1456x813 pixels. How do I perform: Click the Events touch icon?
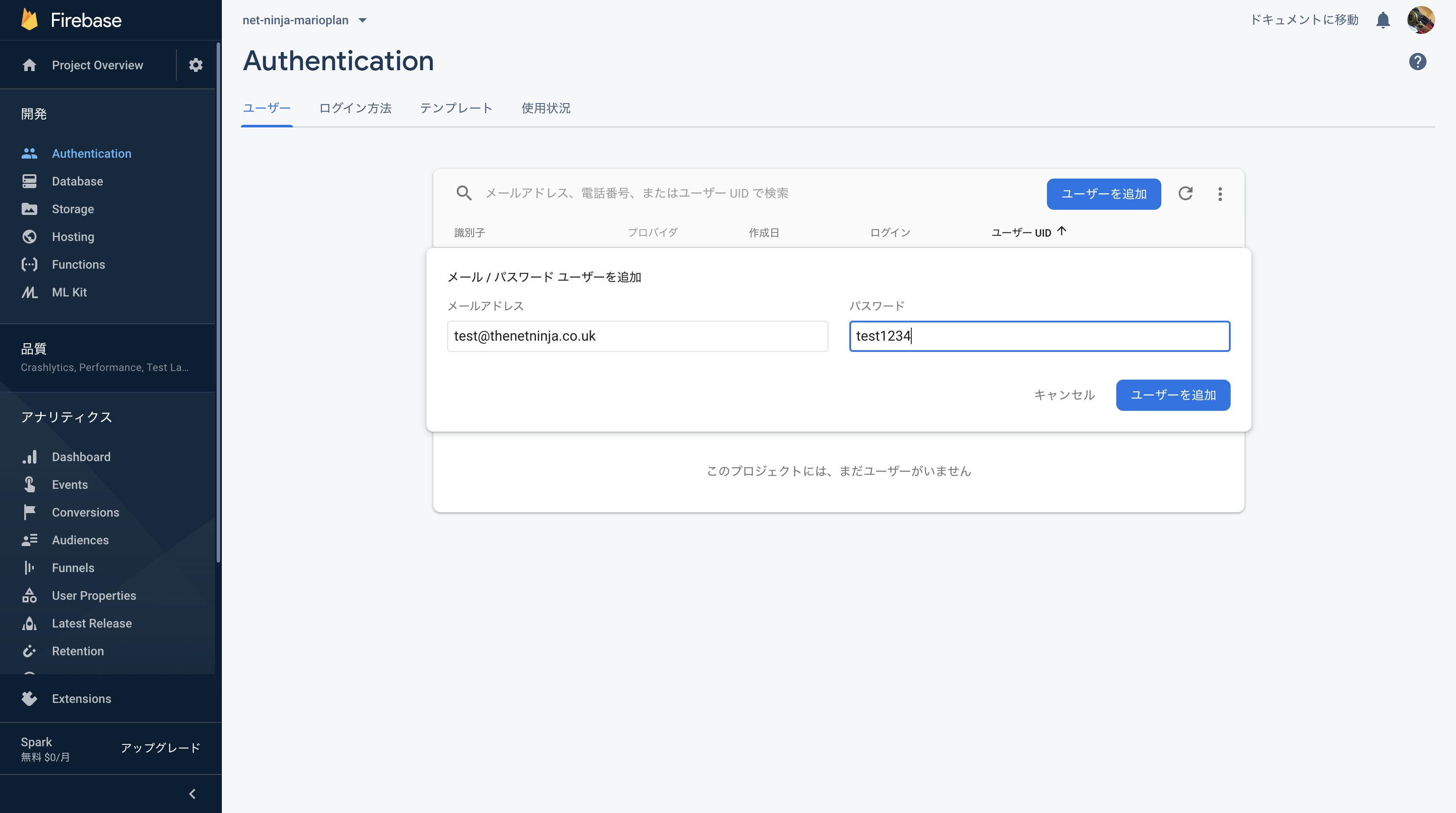(x=29, y=484)
